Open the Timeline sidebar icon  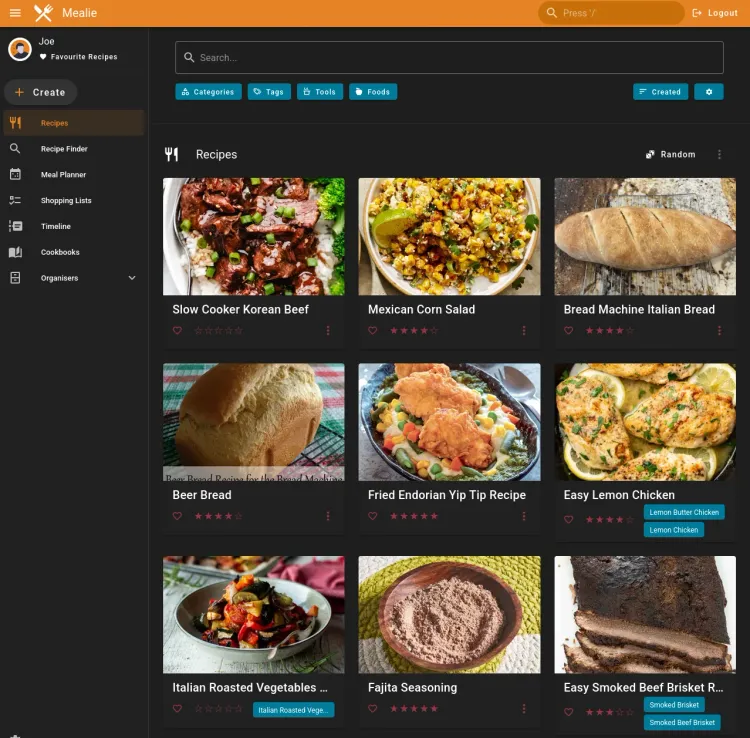(15, 226)
